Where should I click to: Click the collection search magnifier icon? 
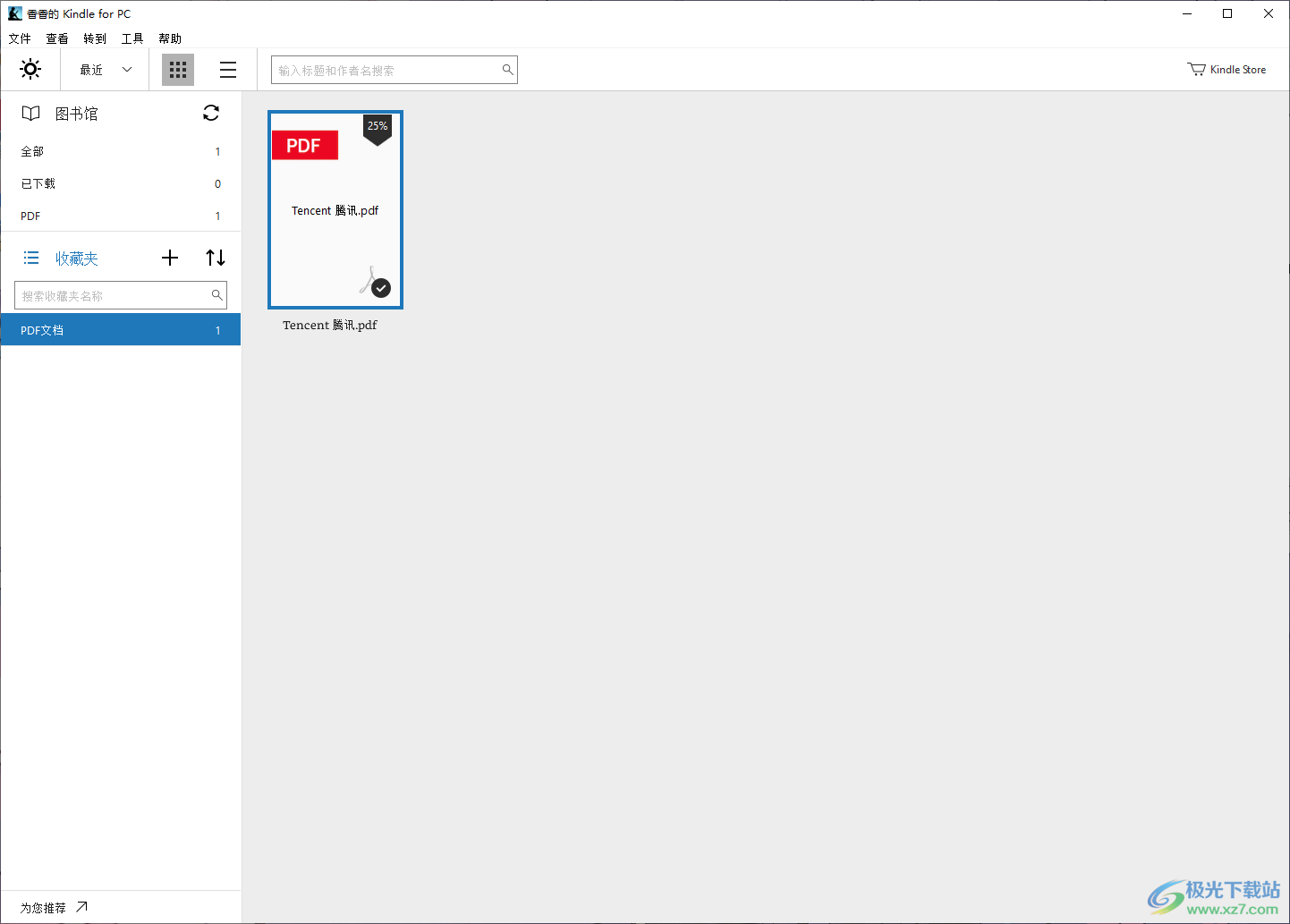click(216, 294)
